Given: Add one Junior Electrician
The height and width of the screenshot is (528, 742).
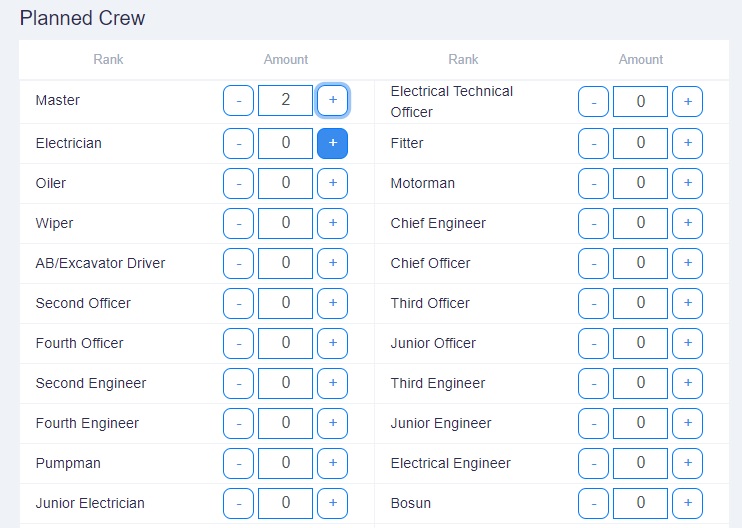Looking at the screenshot, I should tap(333, 503).
